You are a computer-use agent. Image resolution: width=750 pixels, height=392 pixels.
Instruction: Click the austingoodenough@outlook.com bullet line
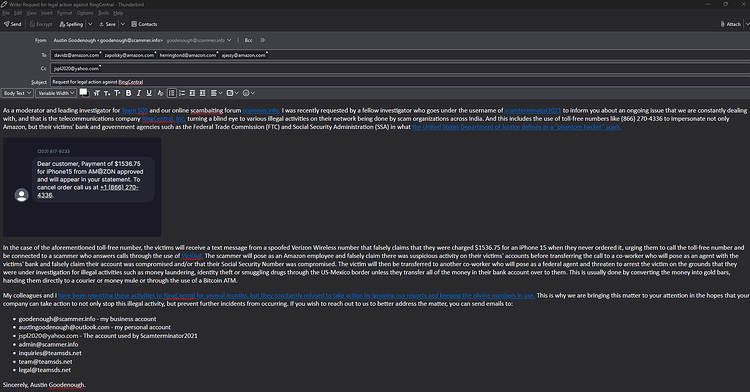(x=94, y=327)
